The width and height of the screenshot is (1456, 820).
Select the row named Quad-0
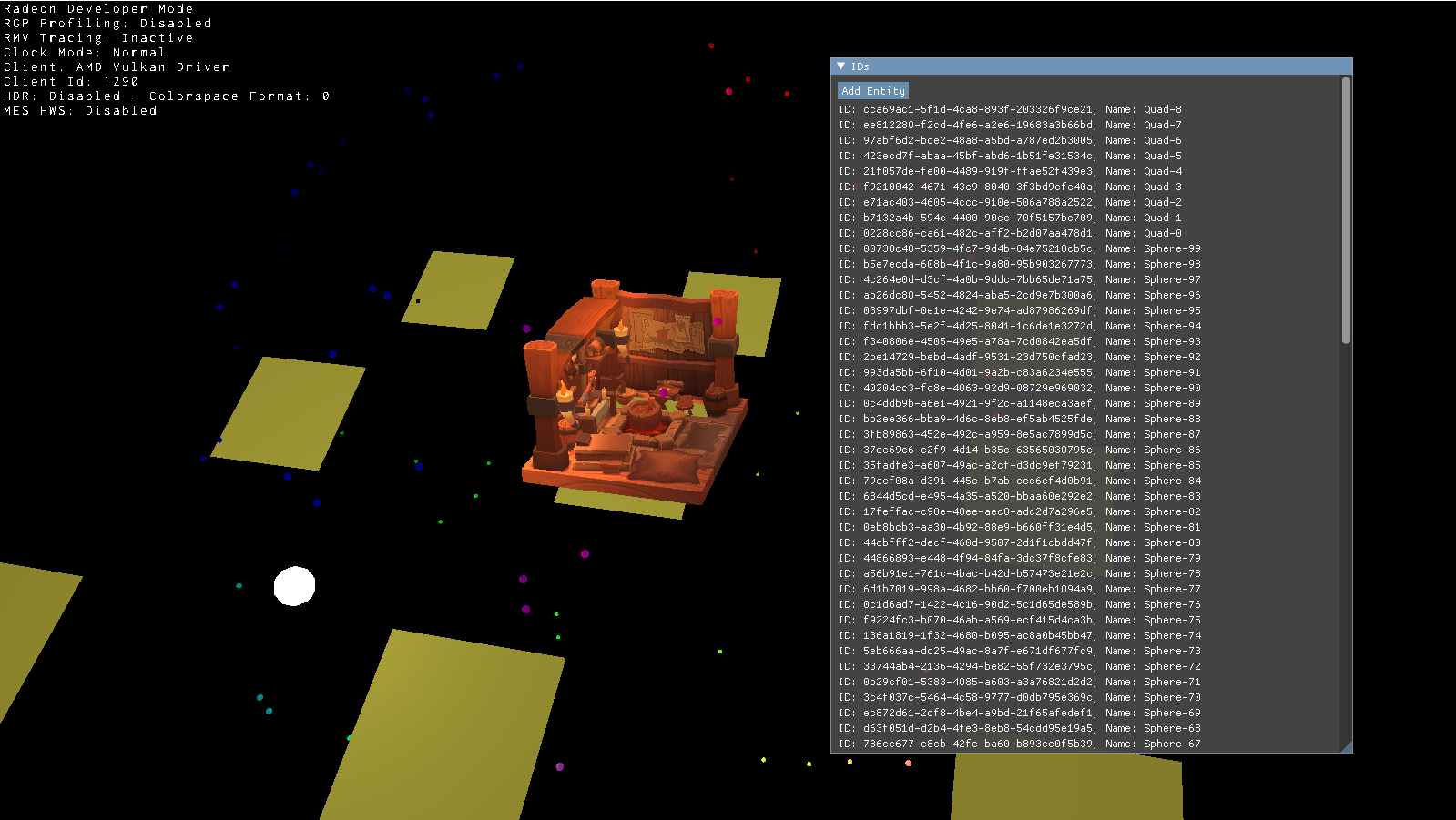[1011, 233]
